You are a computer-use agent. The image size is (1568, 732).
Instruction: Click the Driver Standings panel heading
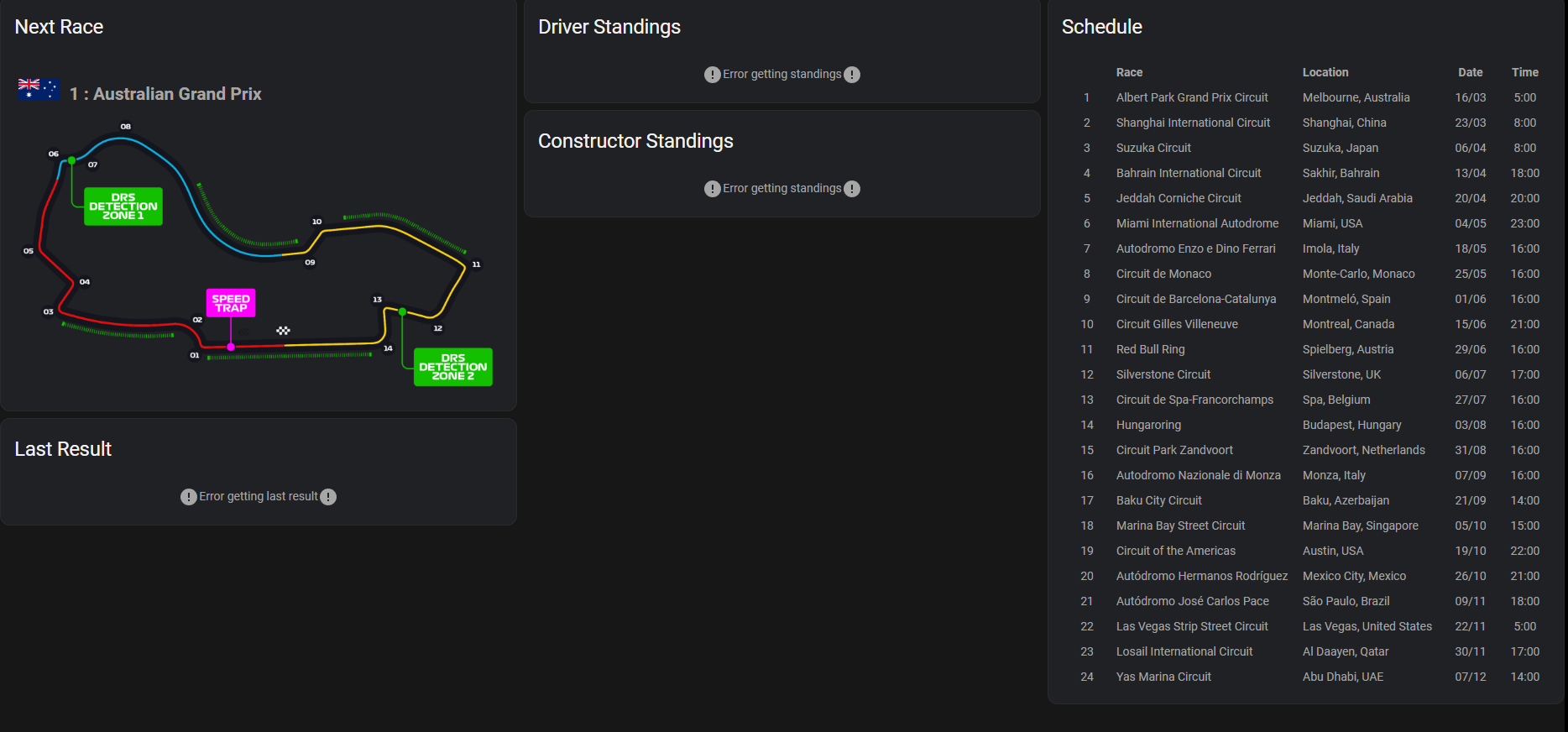tap(609, 27)
